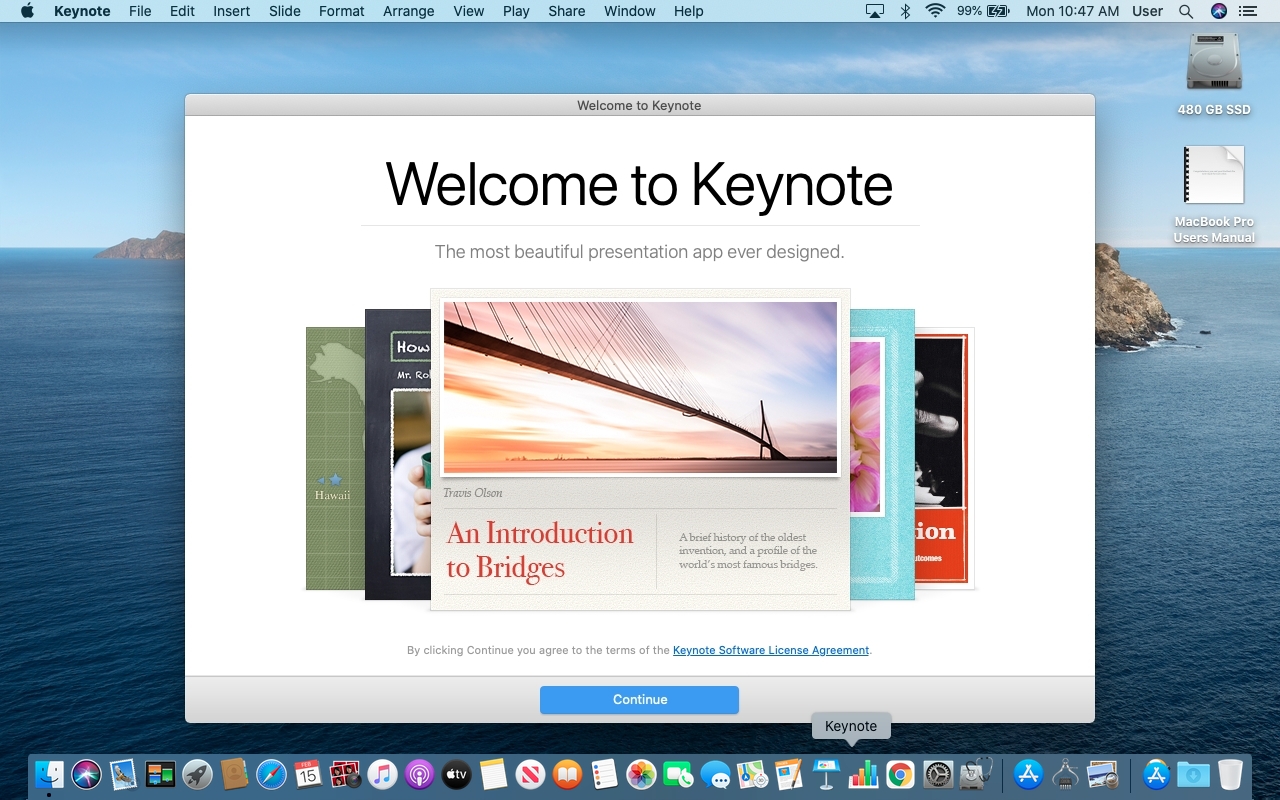Viewport: 1280px width, 800px height.
Task: Open the Downloads folder in the Dock
Action: 1193,774
